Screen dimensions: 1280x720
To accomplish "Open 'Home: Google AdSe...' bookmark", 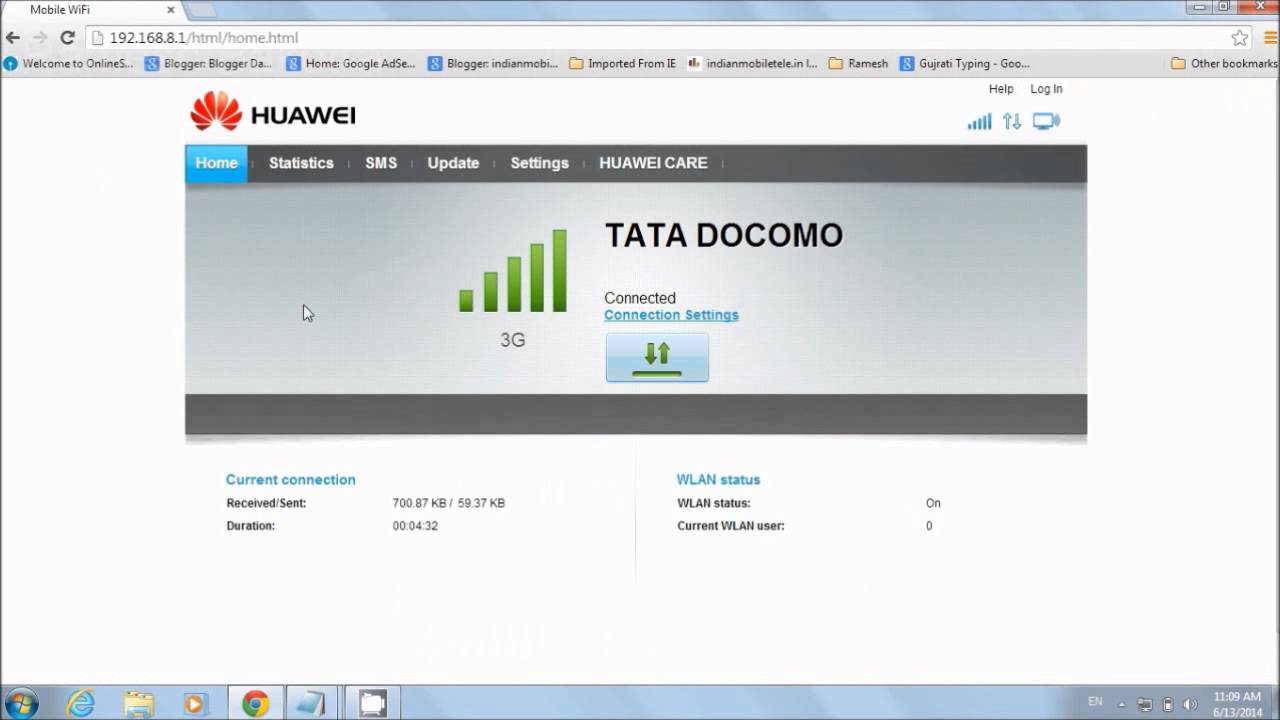I will 351,63.
